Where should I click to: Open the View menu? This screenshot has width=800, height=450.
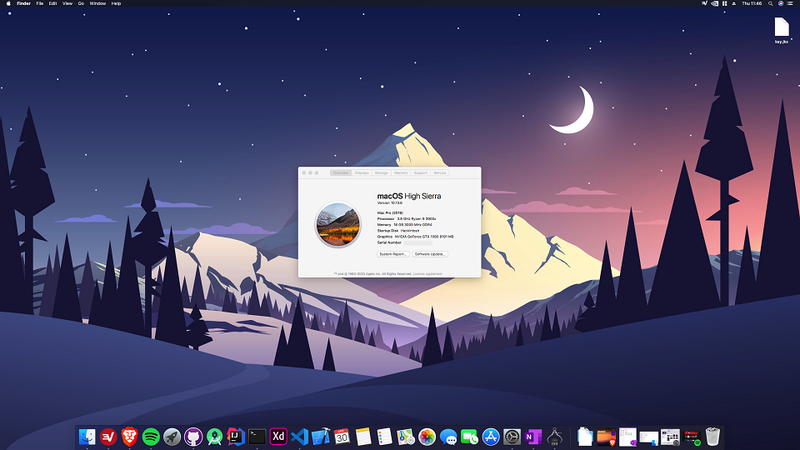(67, 4)
